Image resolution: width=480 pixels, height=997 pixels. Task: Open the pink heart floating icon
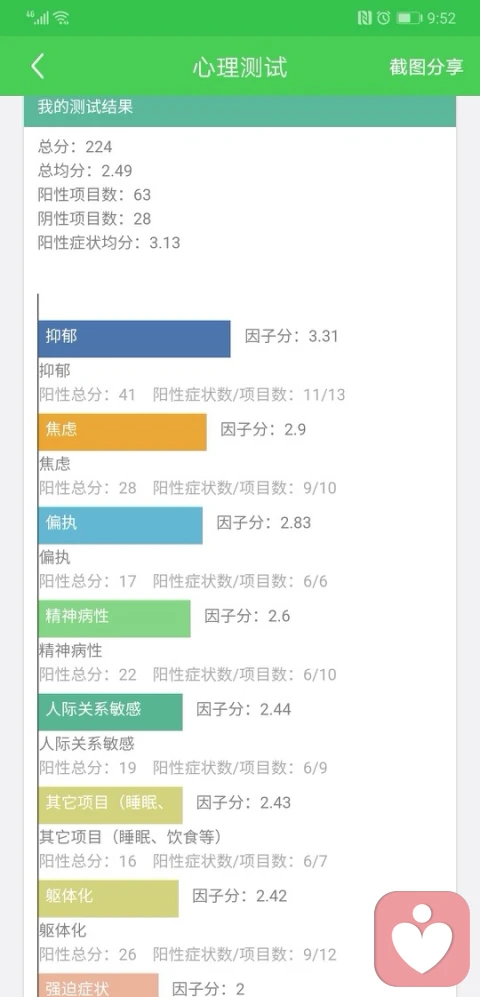pyautogui.click(x=422, y=939)
